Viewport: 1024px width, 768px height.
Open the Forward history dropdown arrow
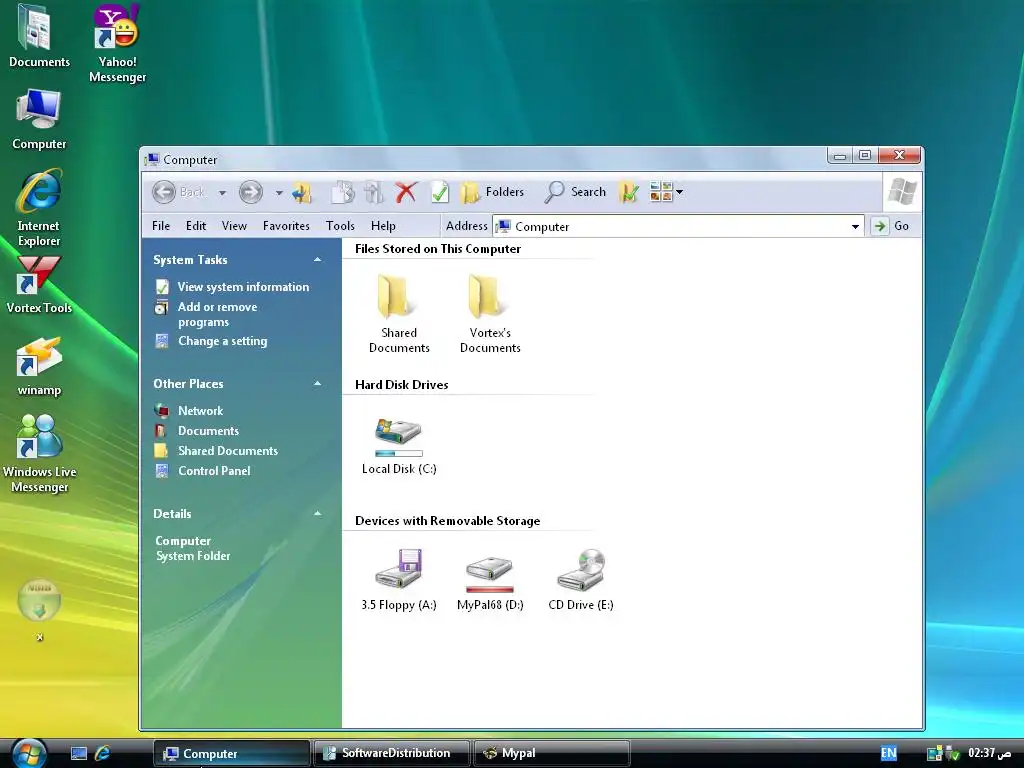coord(279,193)
